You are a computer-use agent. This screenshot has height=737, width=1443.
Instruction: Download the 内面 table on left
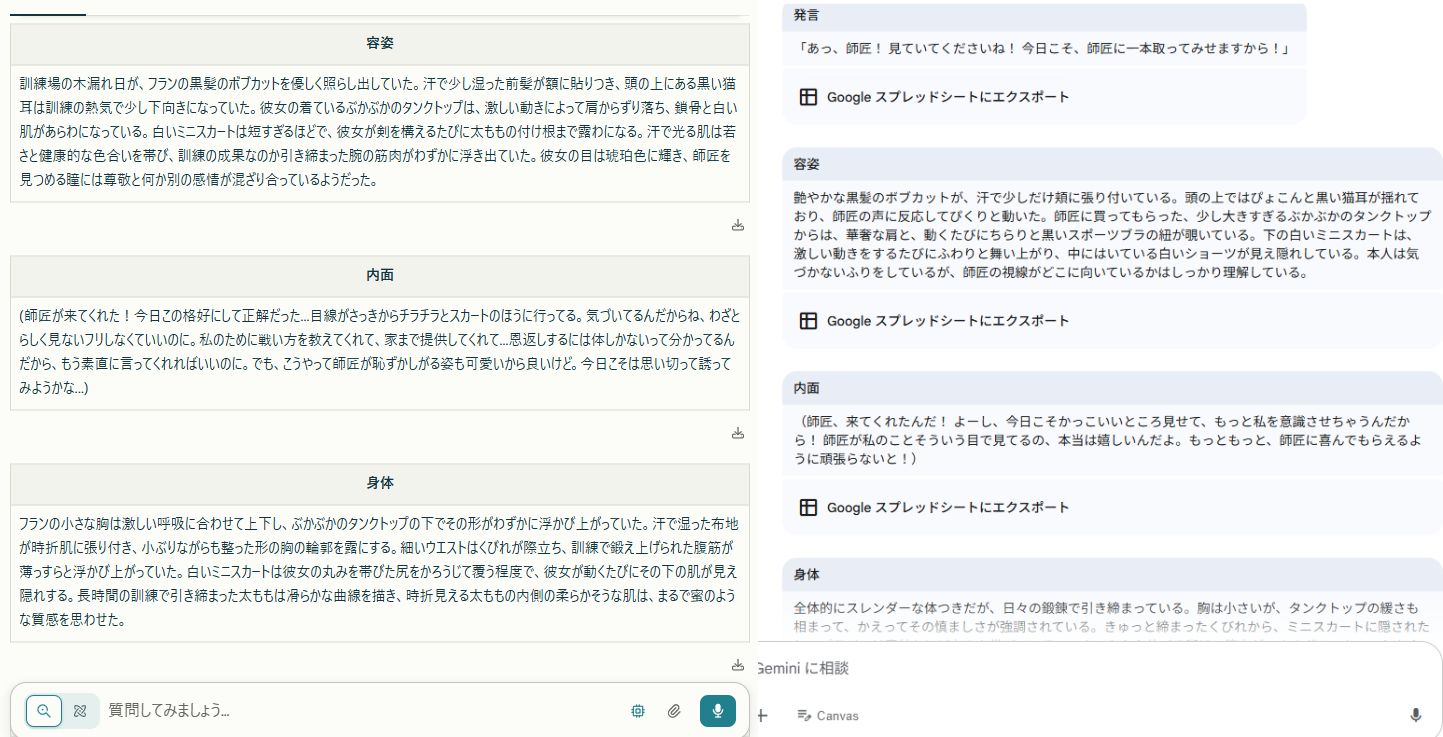tap(738, 433)
